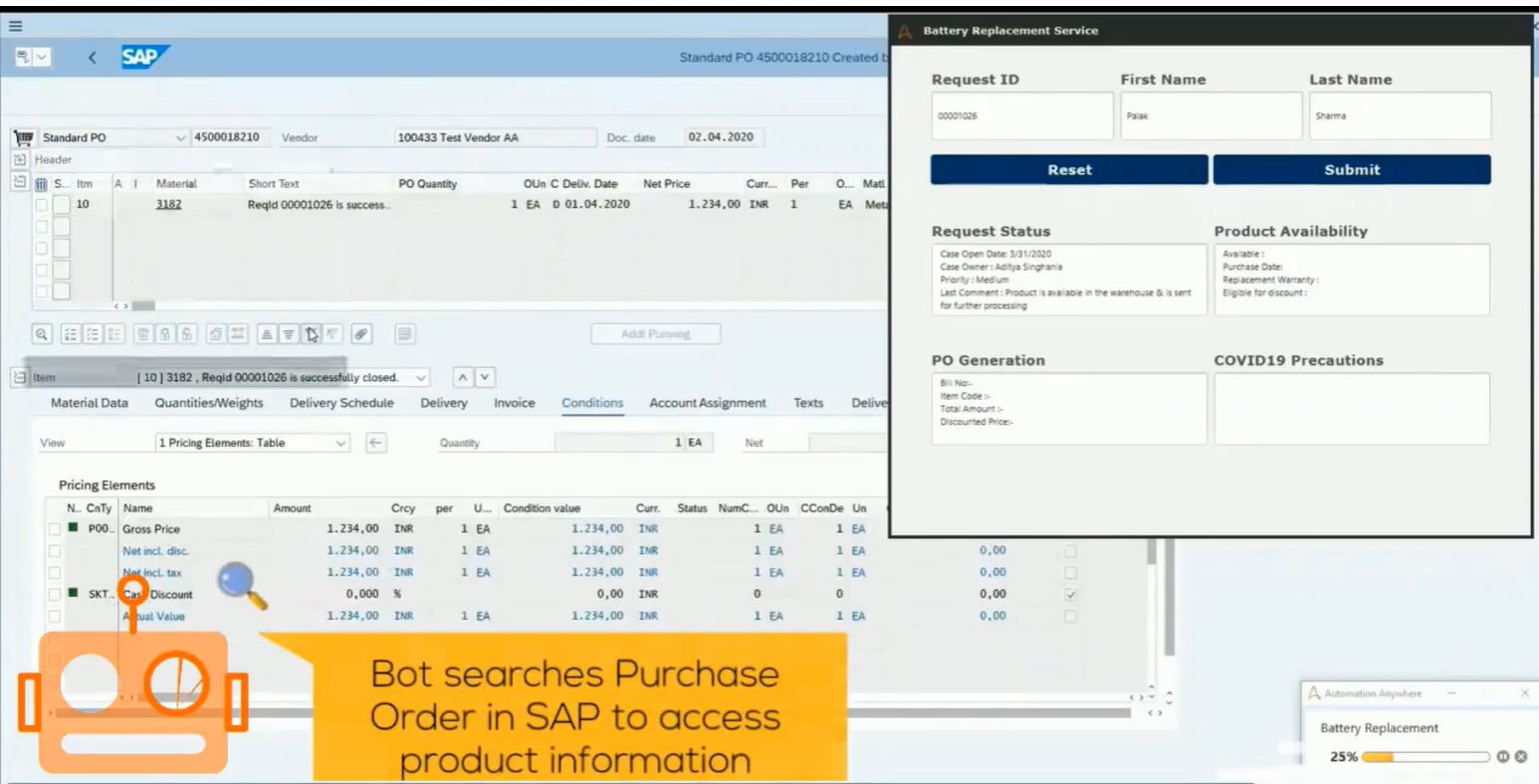Tick the box at right end of Actual Value row
Screen dimensions: 1539x784
tap(1070, 617)
